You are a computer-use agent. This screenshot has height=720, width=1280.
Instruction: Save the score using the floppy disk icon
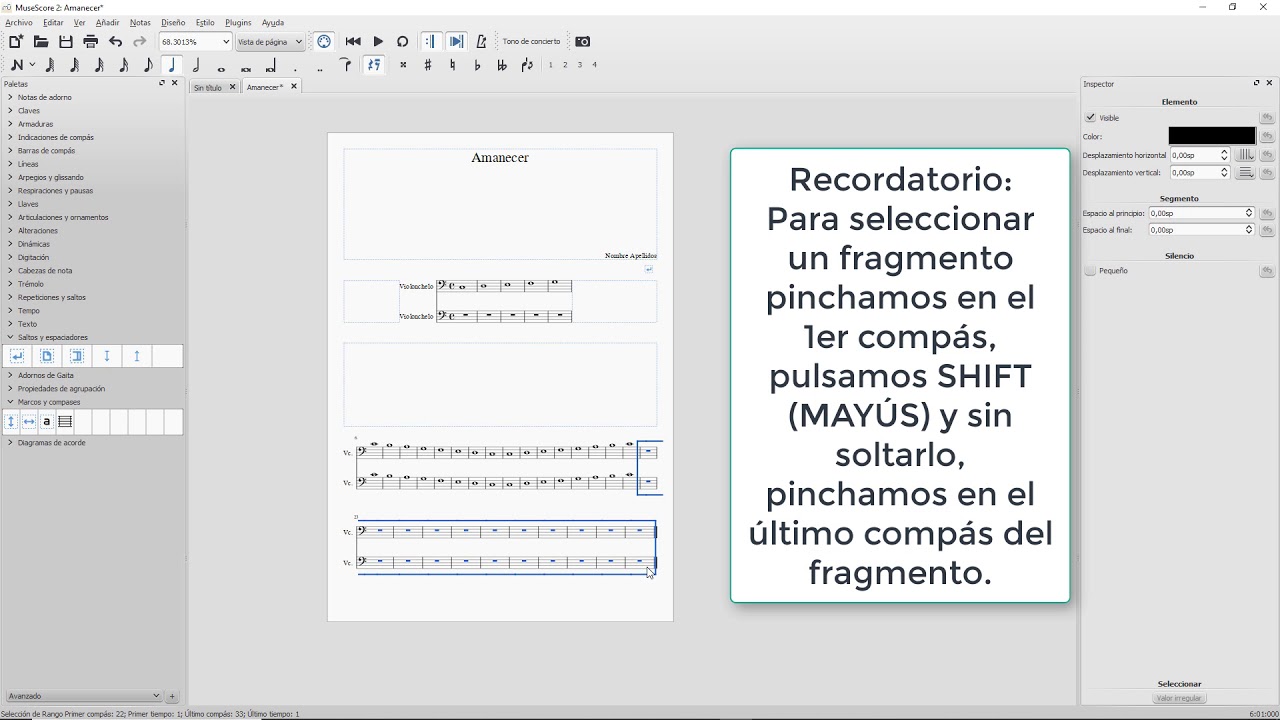(x=66, y=42)
